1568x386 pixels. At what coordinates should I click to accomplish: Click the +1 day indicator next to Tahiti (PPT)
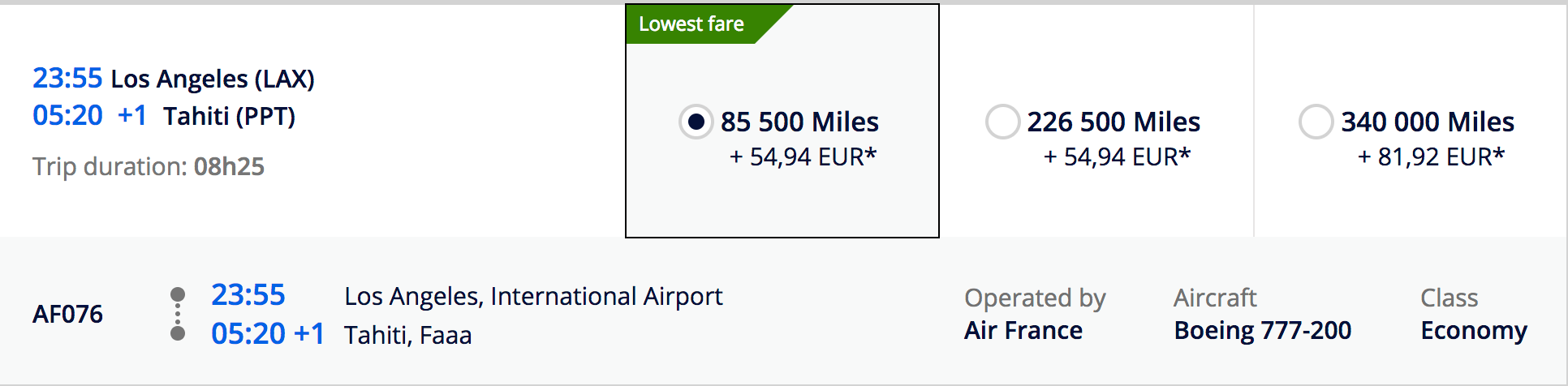point(132,115)
